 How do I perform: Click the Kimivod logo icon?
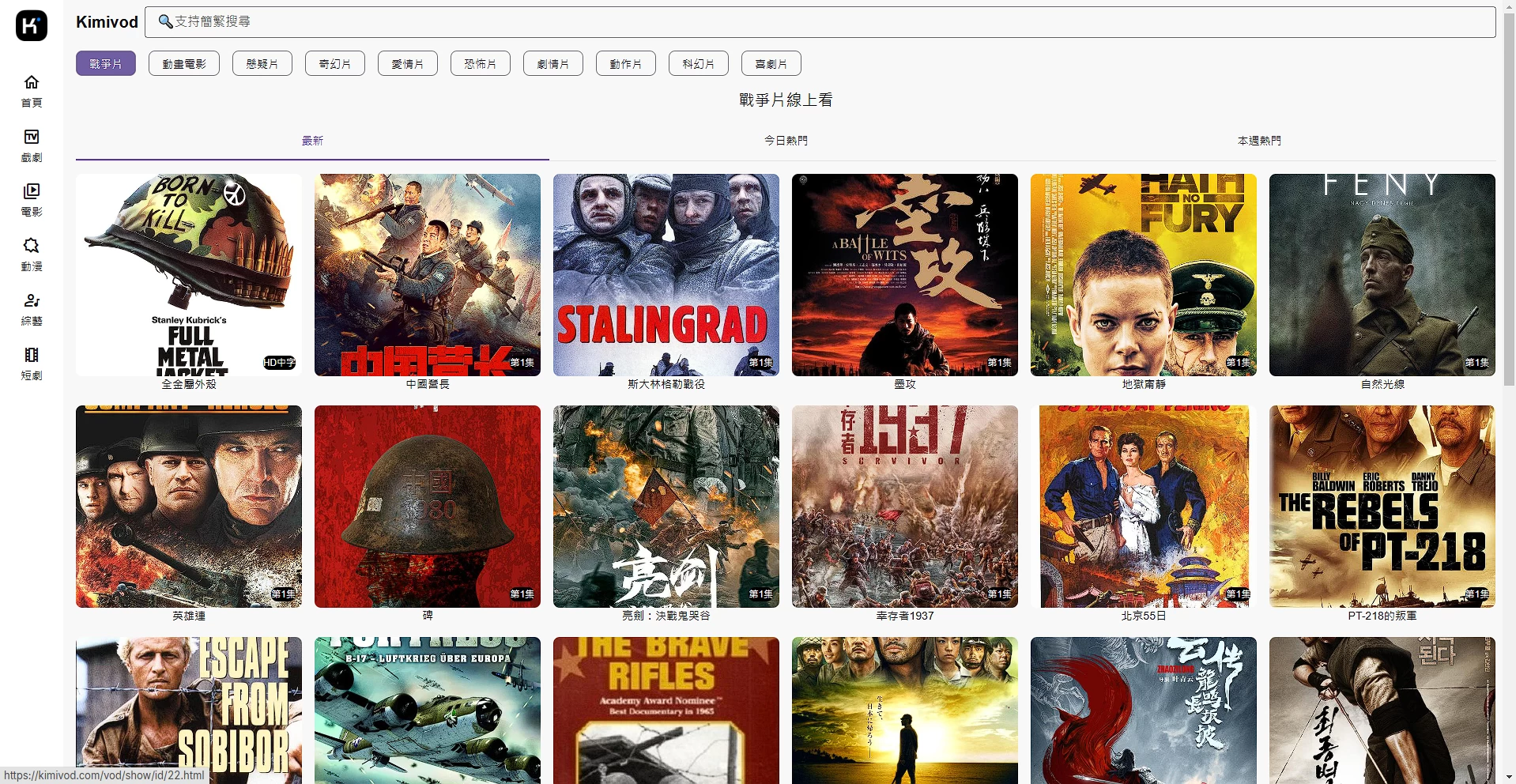coord(32,25)
